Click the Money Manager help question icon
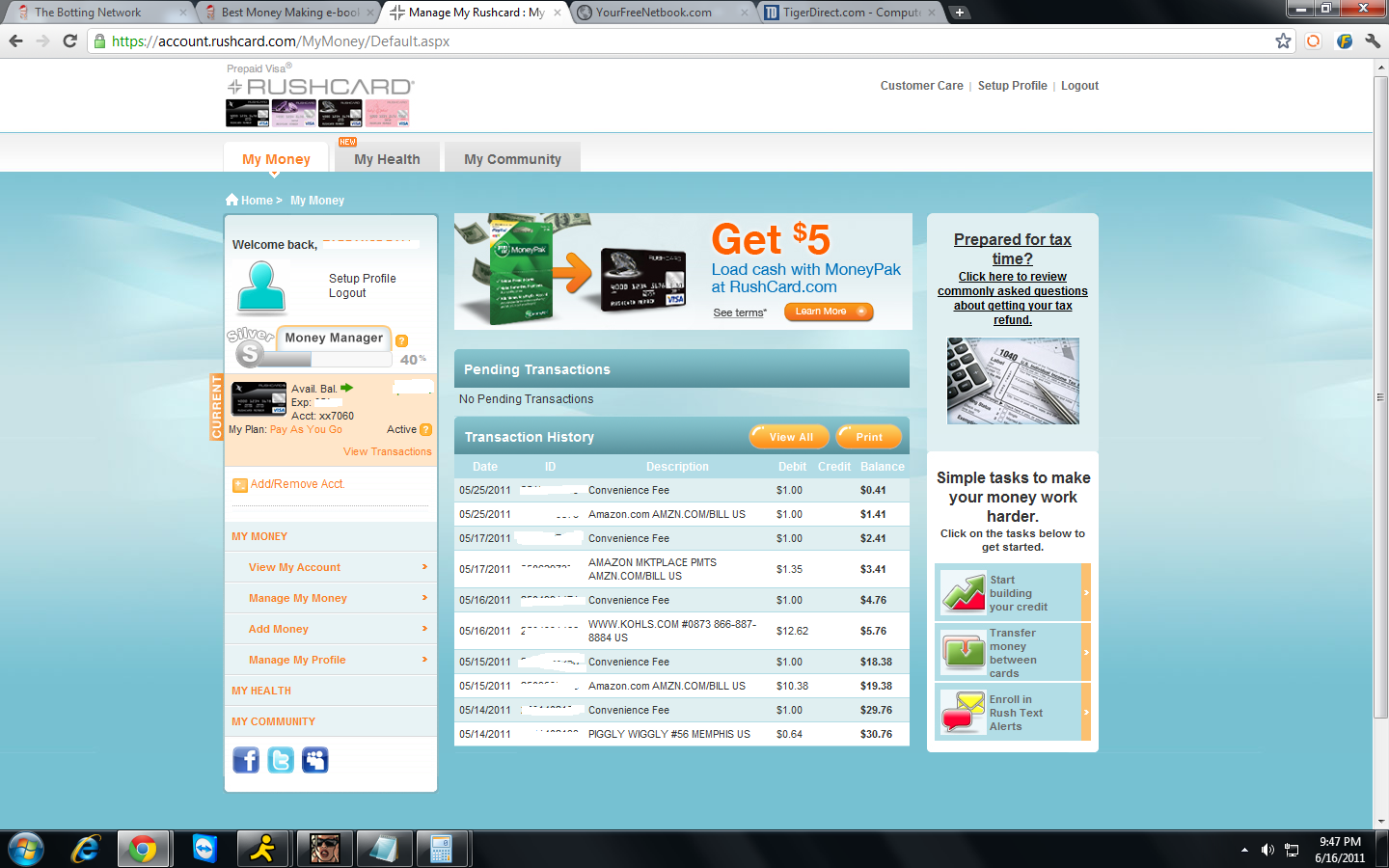This screenshot has height=868, width=1389. coord(402,340)
